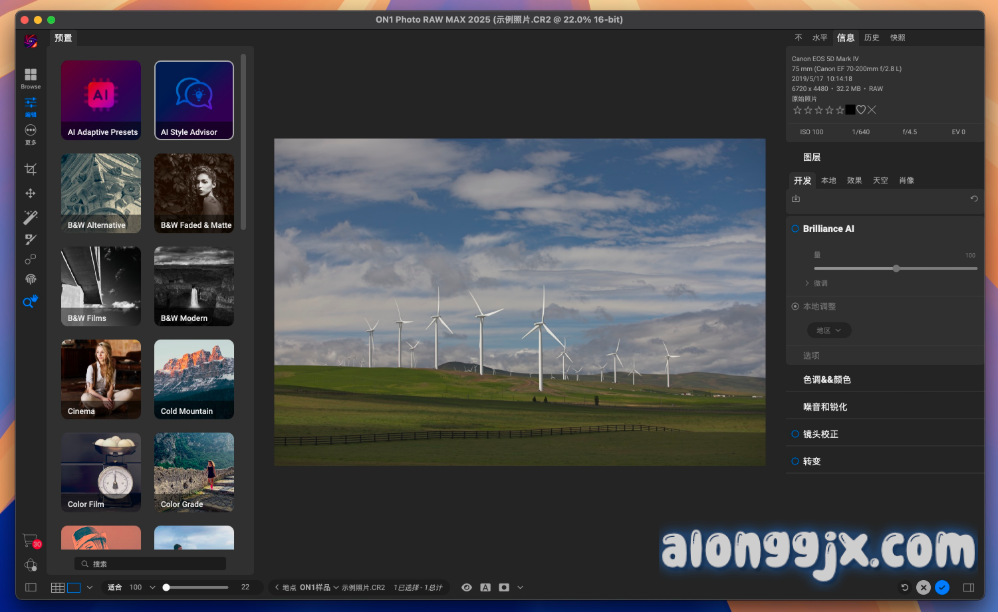The width and height of the screenshot is (998, 612).
Task: Click the heart like icon
Action: tap(861, 110)
